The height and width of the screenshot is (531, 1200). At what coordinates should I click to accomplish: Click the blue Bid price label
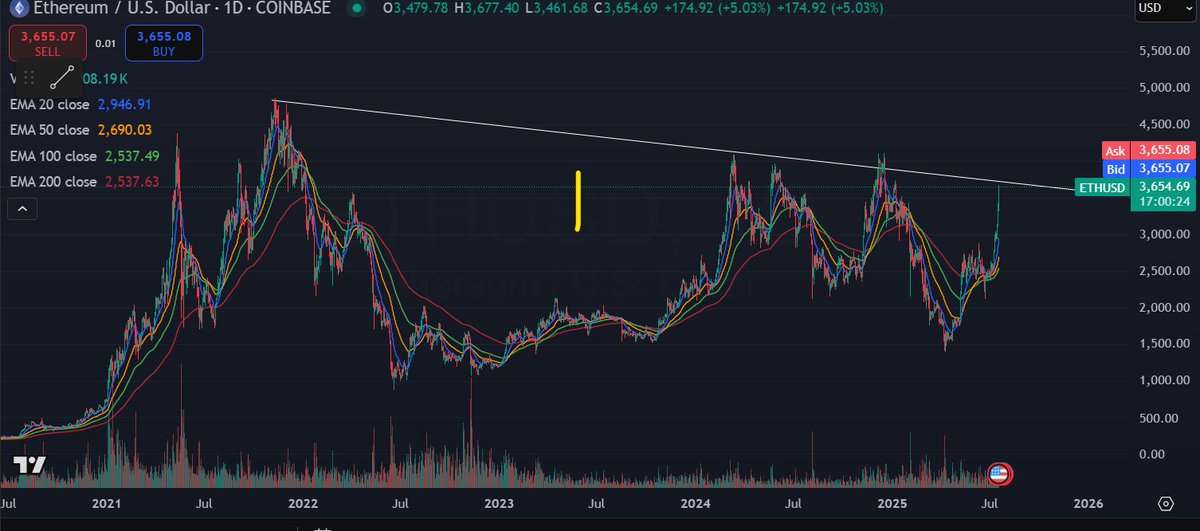(1115, 169)
